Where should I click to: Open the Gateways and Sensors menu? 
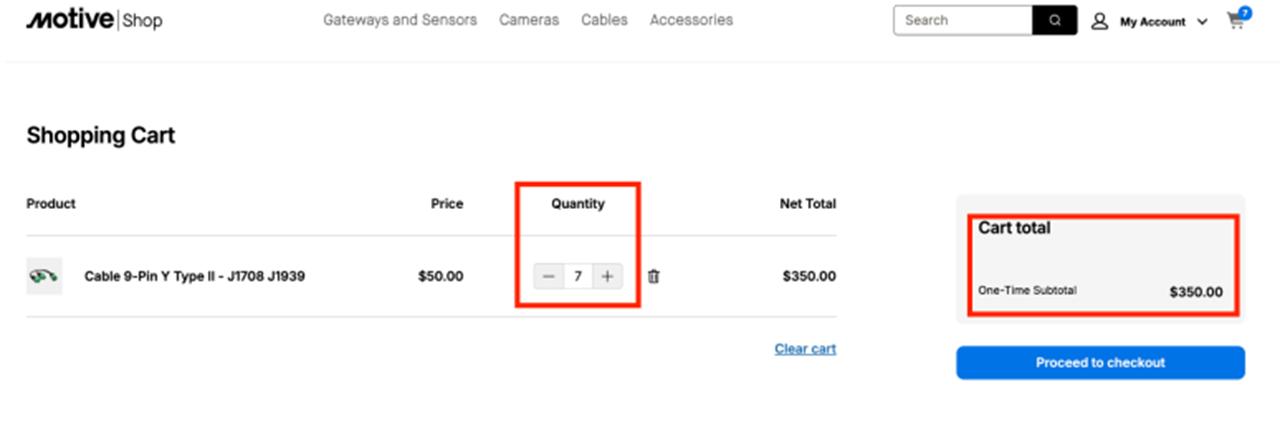coord(400,20)
